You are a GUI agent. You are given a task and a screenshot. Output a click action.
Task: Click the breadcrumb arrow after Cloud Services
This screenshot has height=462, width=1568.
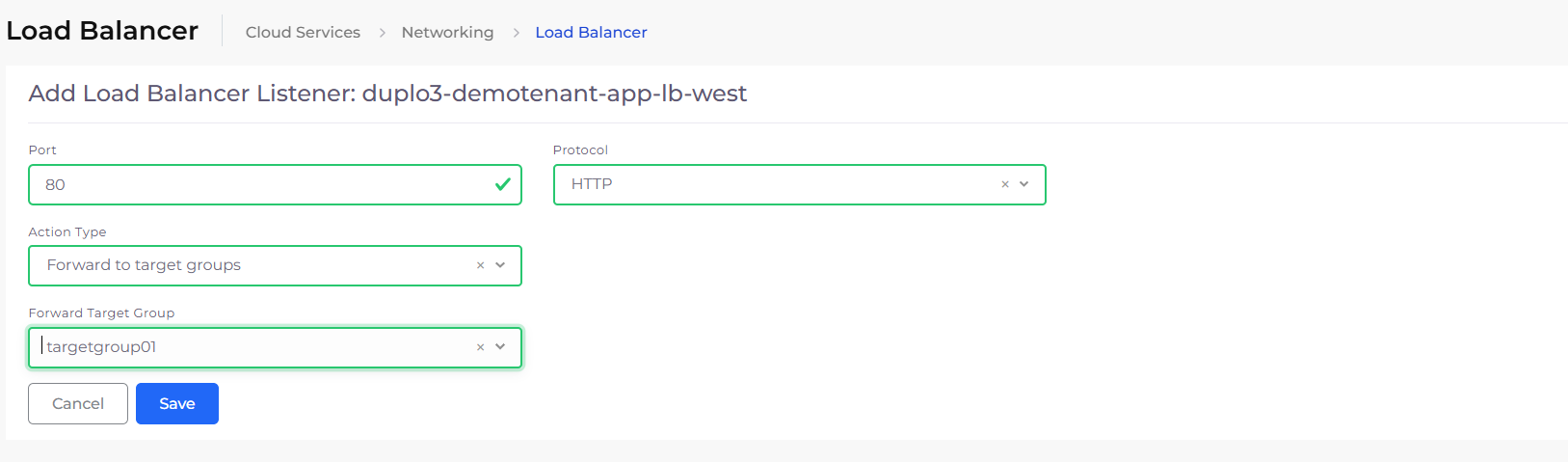(382, 33)
